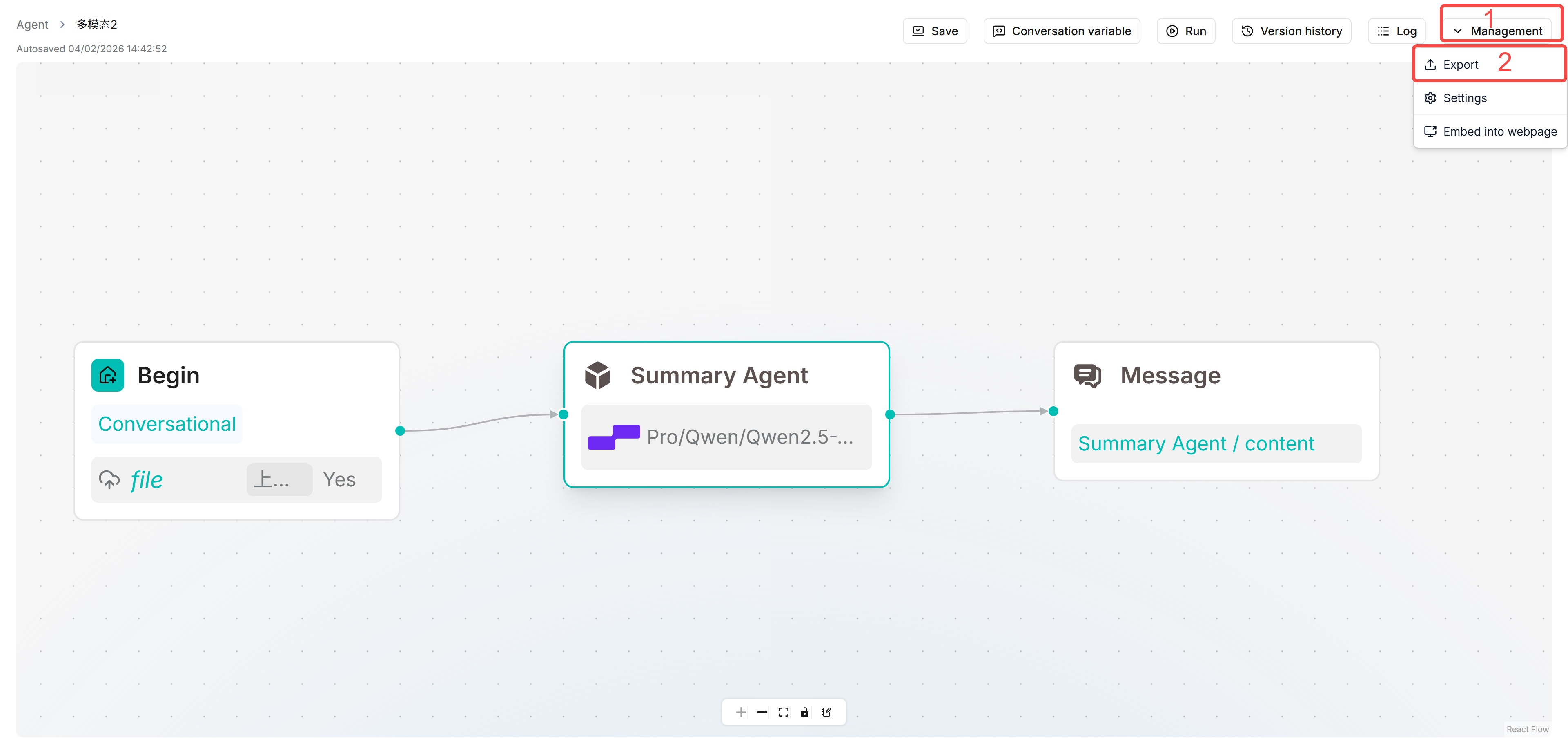Click the Begin node home icon
The width and height of the screenshot is (1568, 744).
click(x=108, y=375)
